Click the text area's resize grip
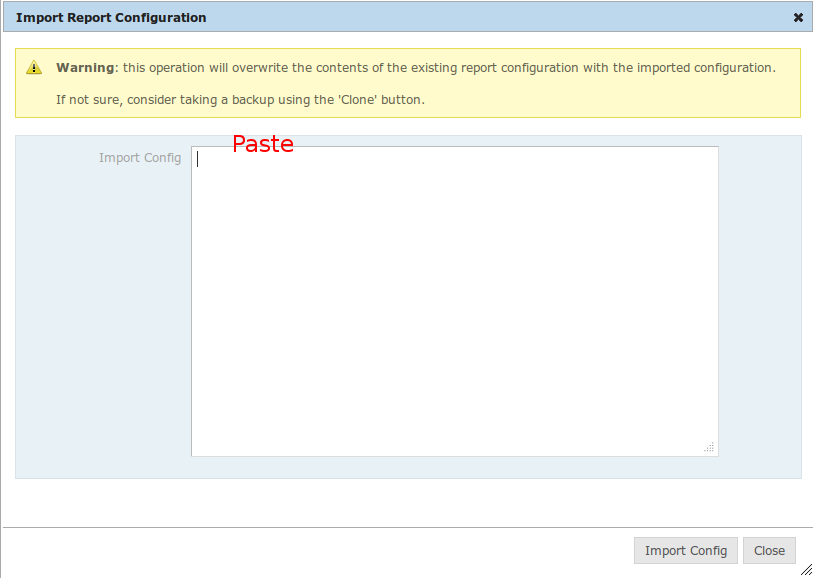This screenshot has width=814, height=578. pyautogui.click(x=709, y=447)
